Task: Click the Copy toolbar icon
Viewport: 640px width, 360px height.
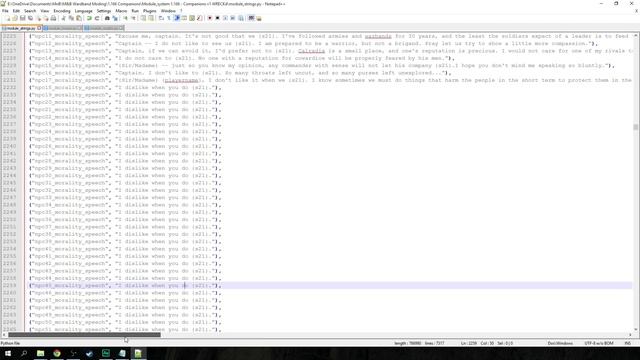Action: click(71, 18)
